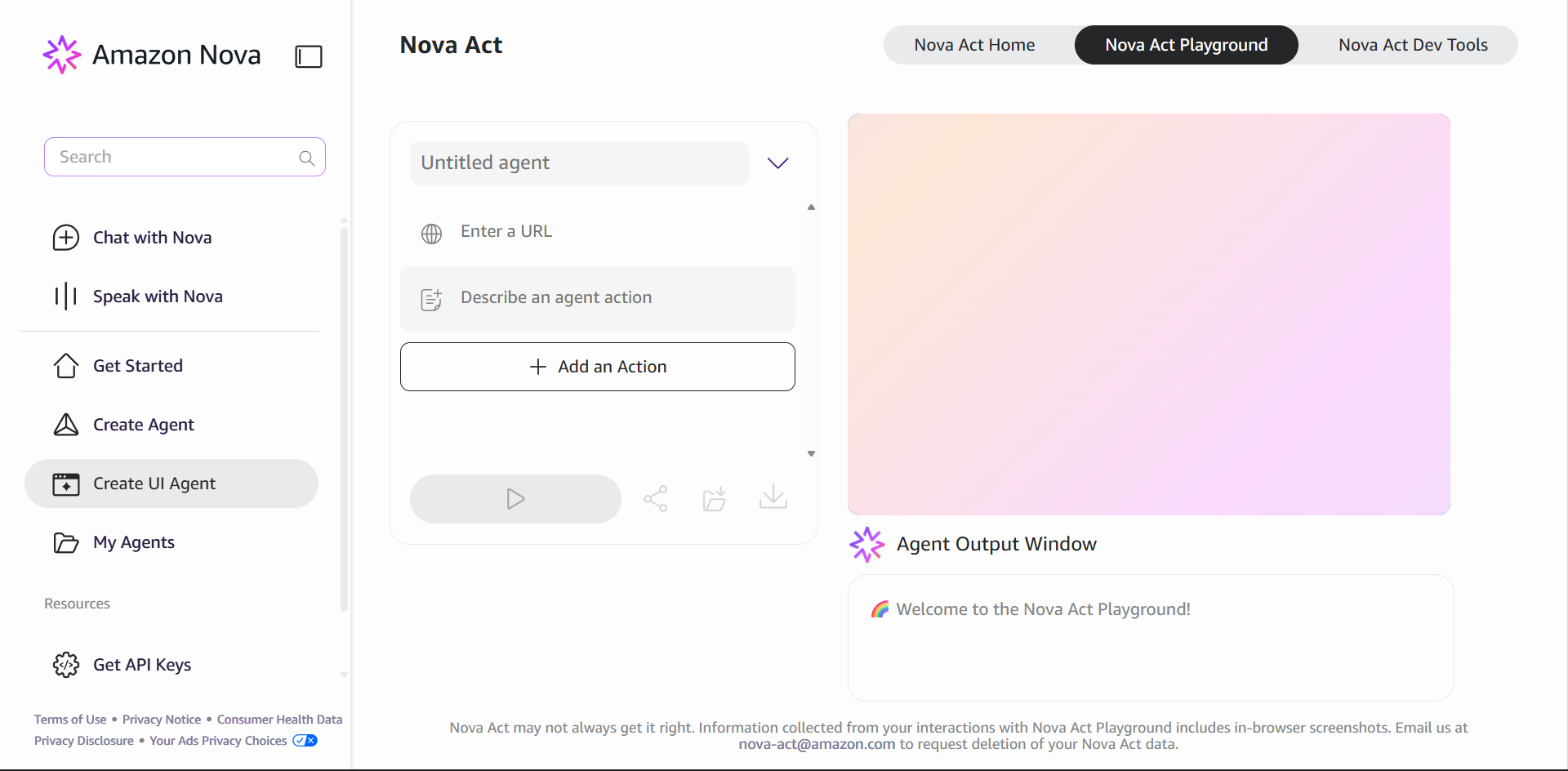The width and height of the screenshot is (1568, 771).
Task: Click the download agent icon
Action: pyautogui.click(x=773, y=497)
